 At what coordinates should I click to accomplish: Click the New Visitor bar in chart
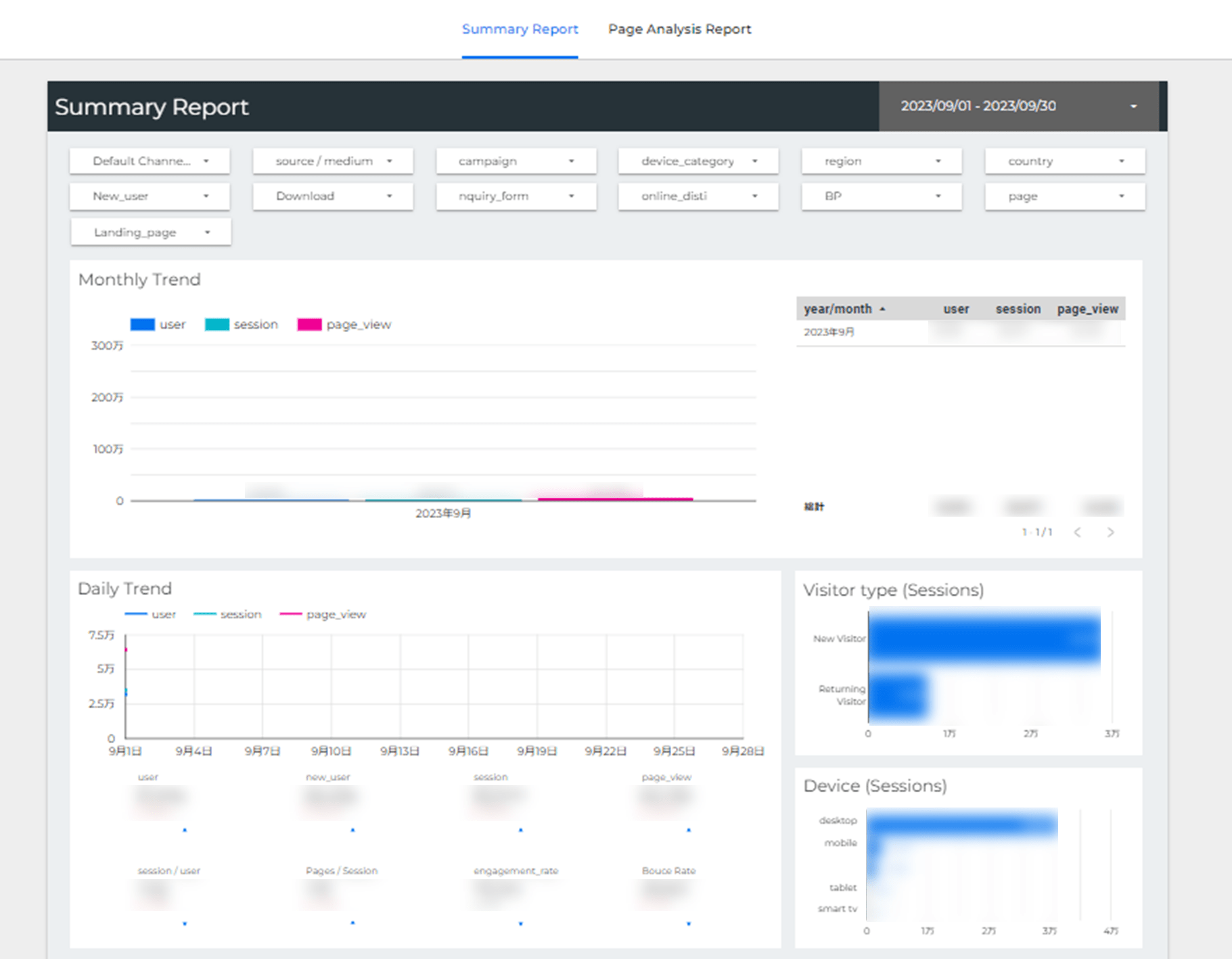pyautogui.click(x=984, y=638)
